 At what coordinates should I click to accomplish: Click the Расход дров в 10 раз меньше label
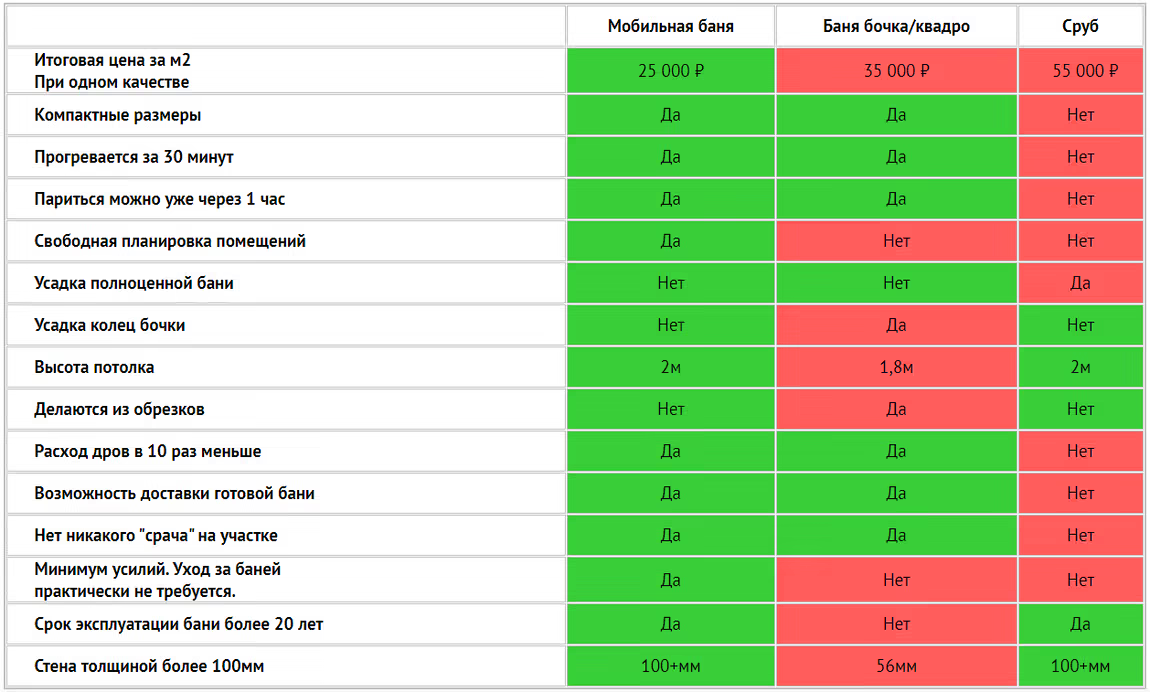coord(148,451)
